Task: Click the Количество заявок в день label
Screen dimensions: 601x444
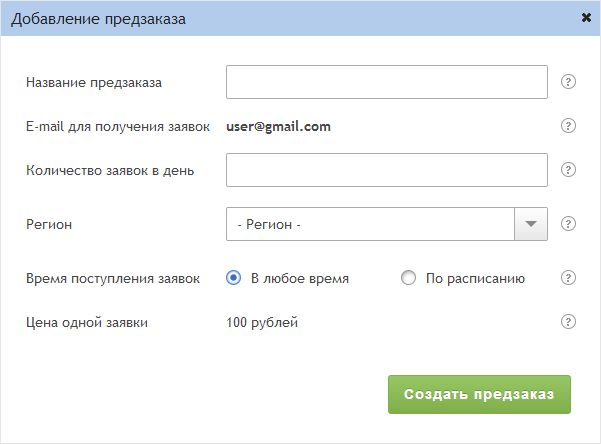Action: (x=110, y=170)
